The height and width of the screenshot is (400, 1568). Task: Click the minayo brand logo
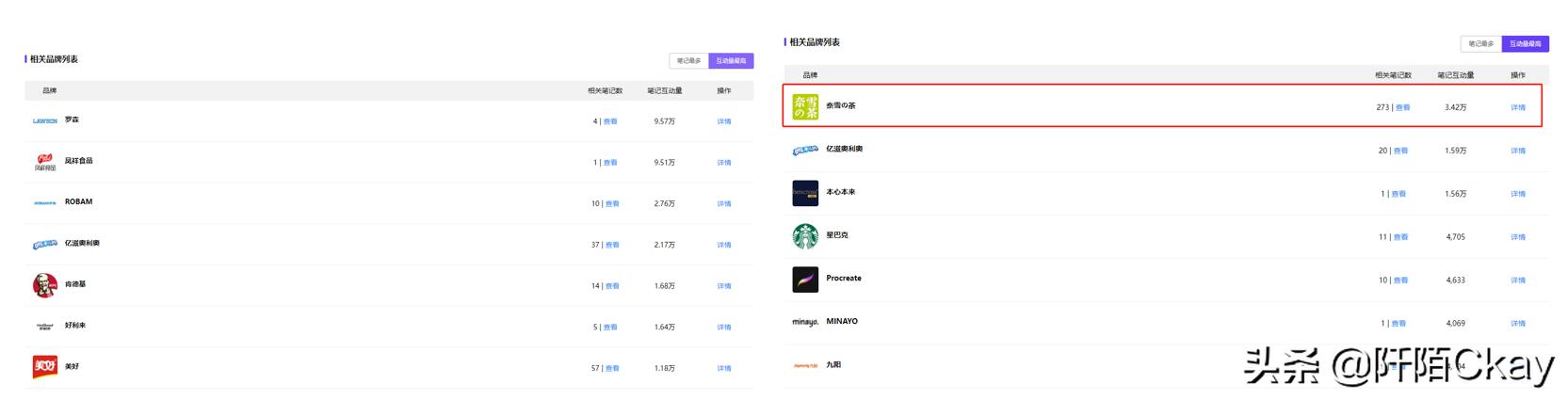pyautogui.click(x=805, y=322)
